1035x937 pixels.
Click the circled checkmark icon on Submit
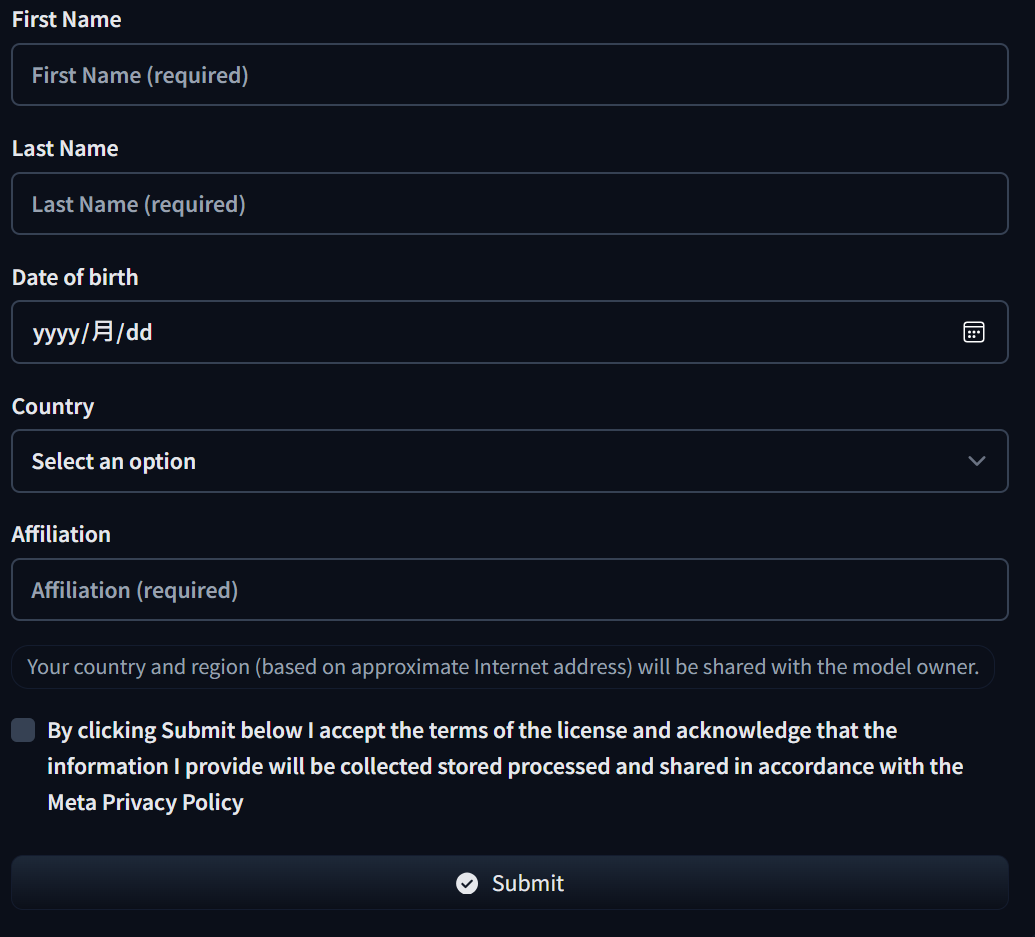pos(467,883)
